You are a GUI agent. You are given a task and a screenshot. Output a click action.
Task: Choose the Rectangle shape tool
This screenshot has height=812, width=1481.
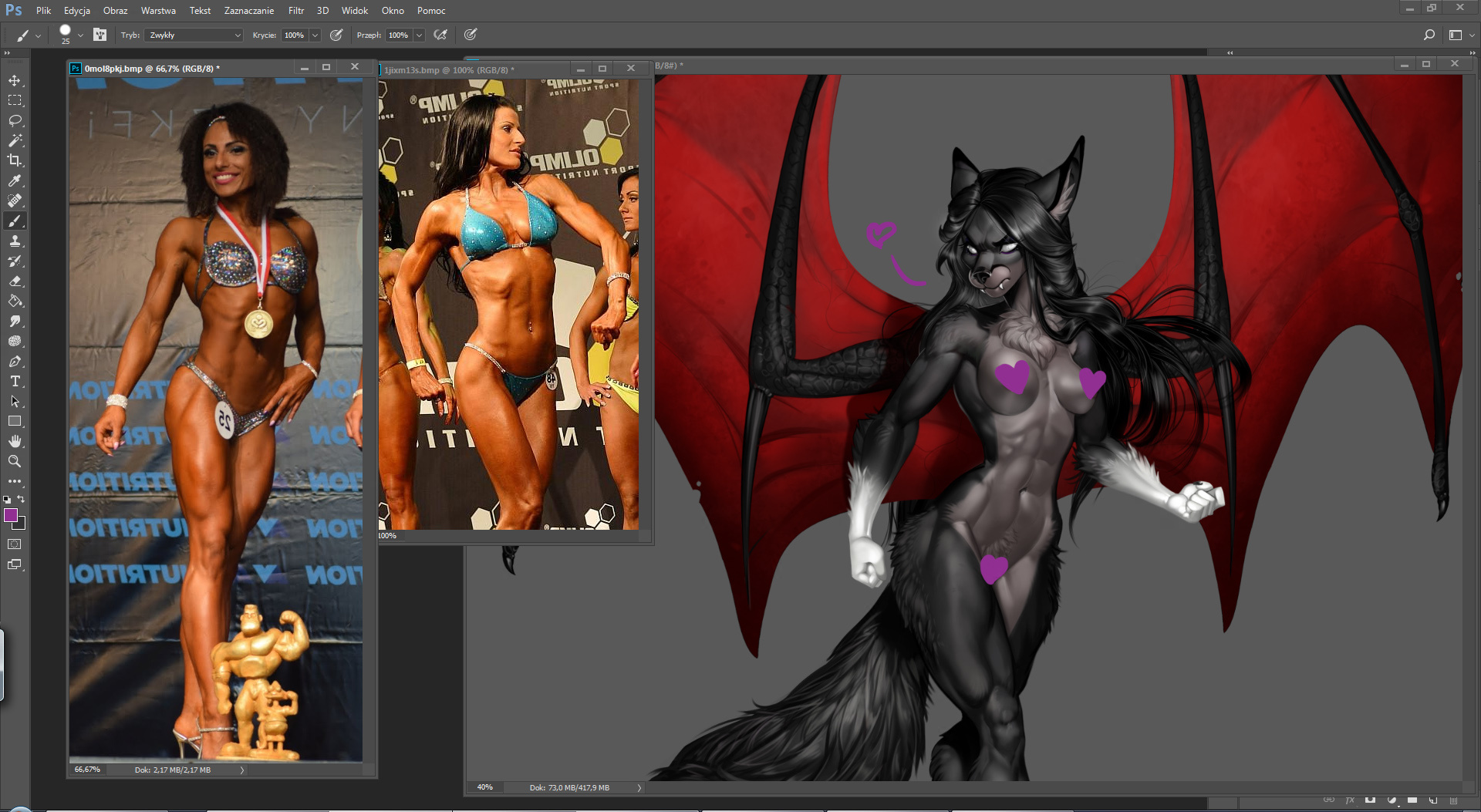coord(15,422)
